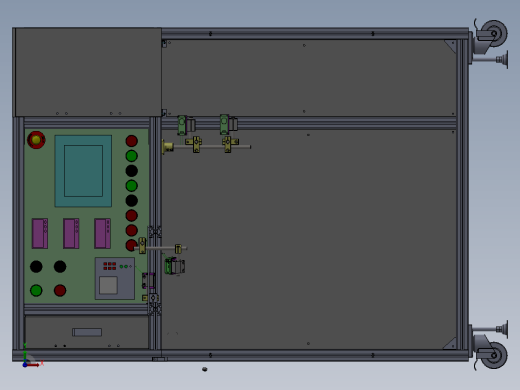Select the right purple module on panel

pyautogui.click(x=102, y=233)
